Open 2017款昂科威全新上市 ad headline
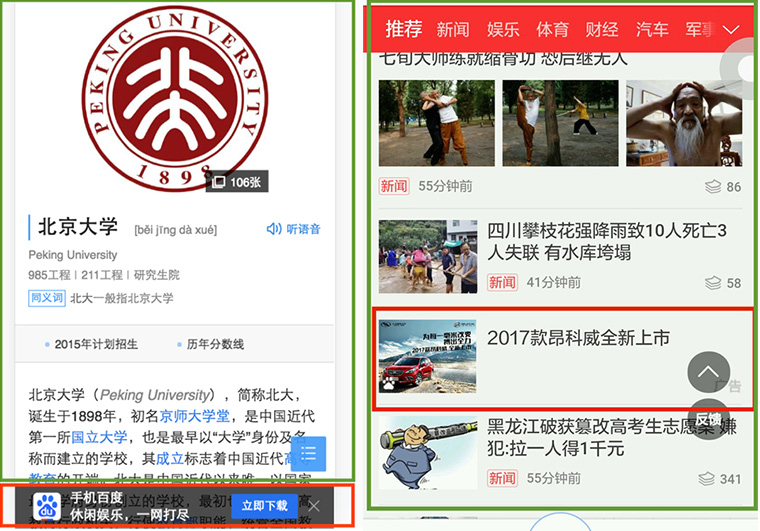 [x=578, y=338]
